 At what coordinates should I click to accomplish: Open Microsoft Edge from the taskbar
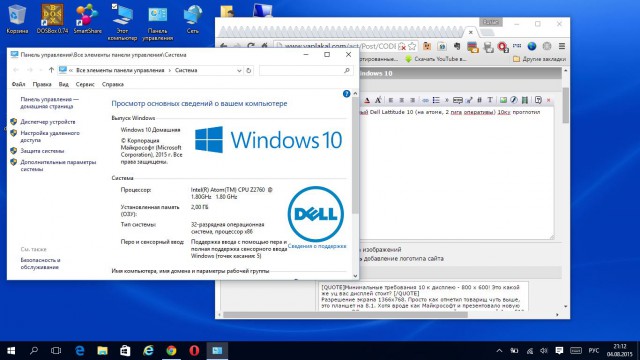[80, 351]
